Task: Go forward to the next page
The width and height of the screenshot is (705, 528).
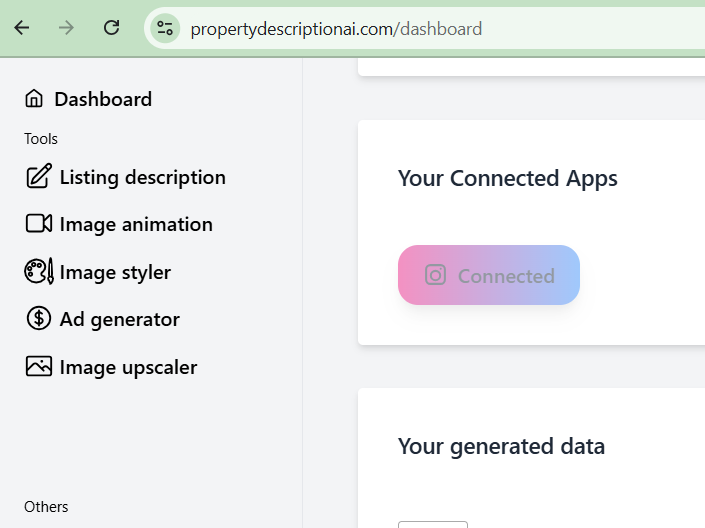Action: pos(67,28)
